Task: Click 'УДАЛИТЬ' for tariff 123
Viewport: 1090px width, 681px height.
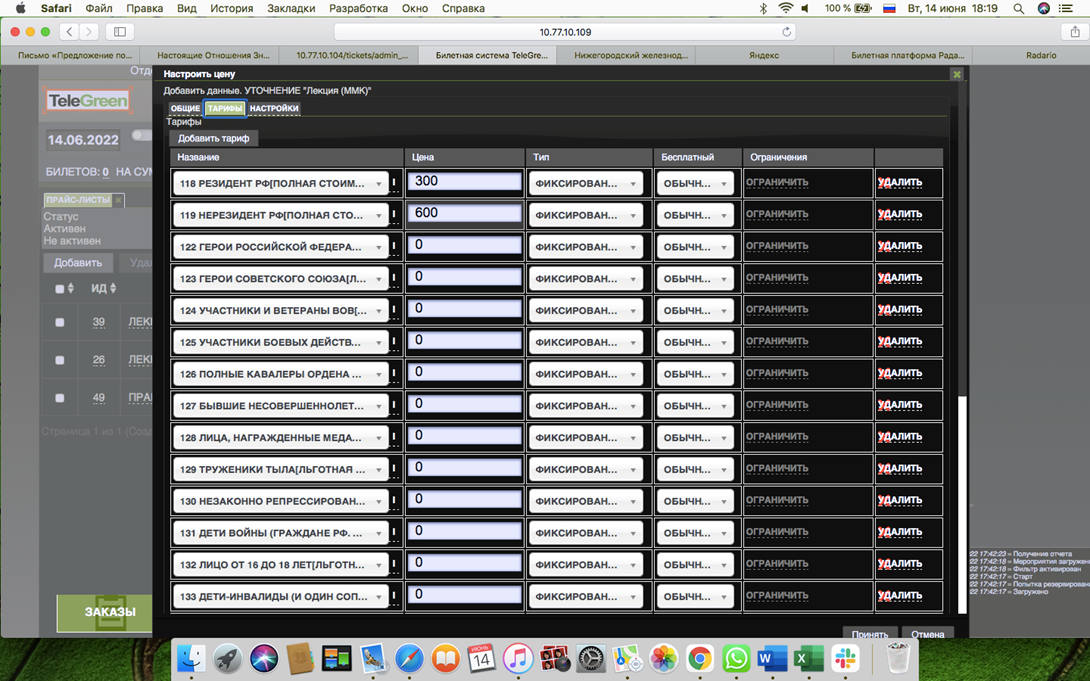Action: point(900,278)
